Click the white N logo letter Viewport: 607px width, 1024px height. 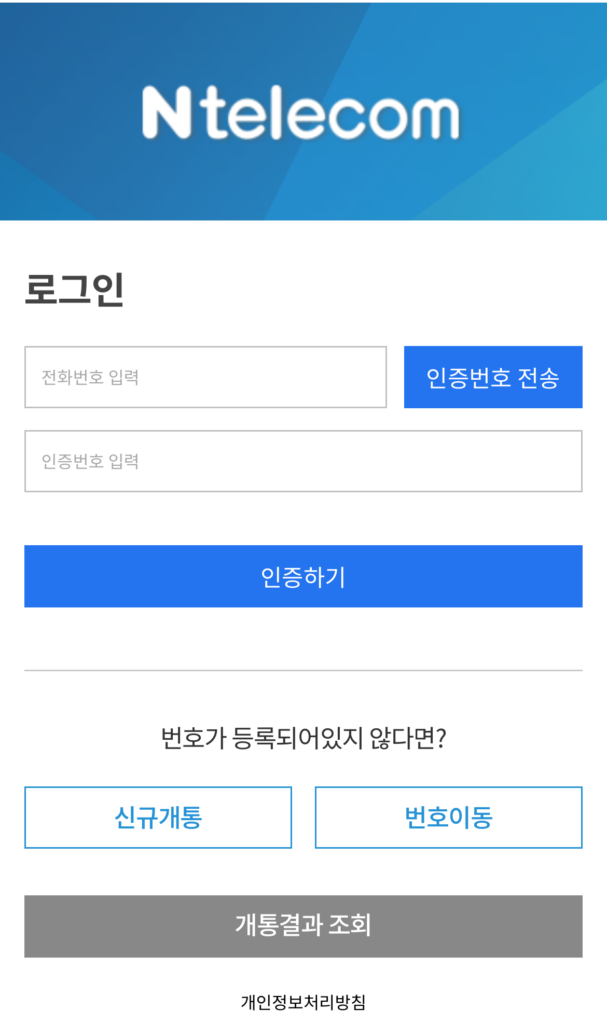tap(166, 112)
